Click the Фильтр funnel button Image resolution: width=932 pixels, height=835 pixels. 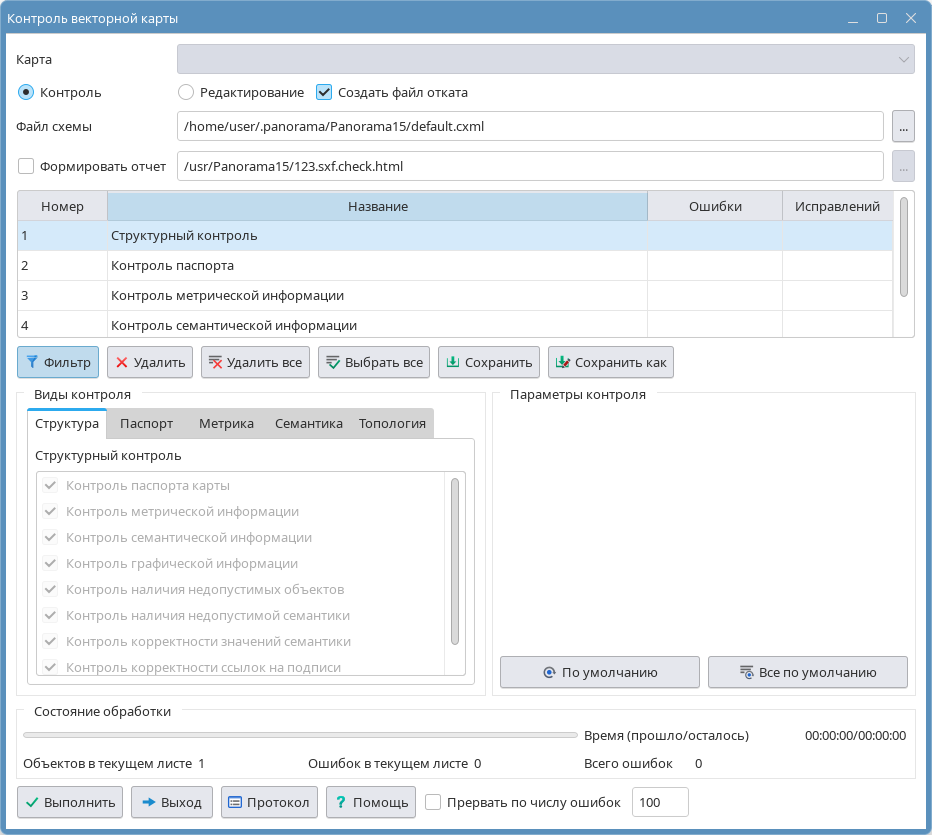(58, 362)
